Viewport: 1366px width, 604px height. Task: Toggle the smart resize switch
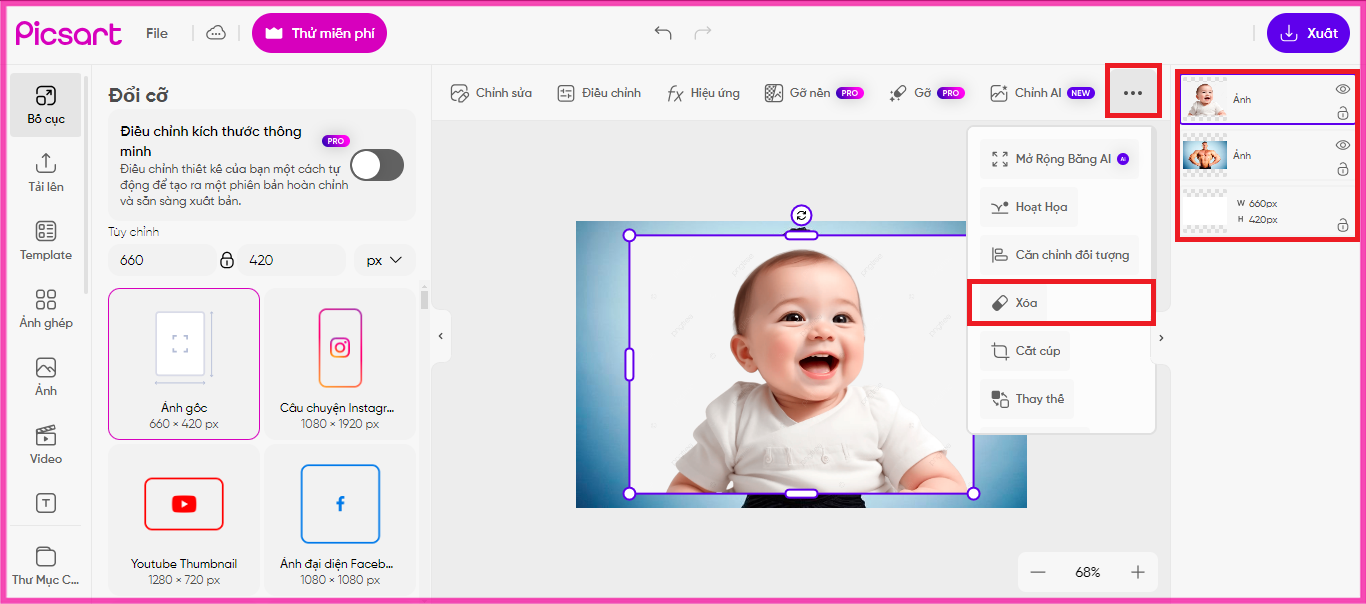pyautogui.click(x=377, y=165)
